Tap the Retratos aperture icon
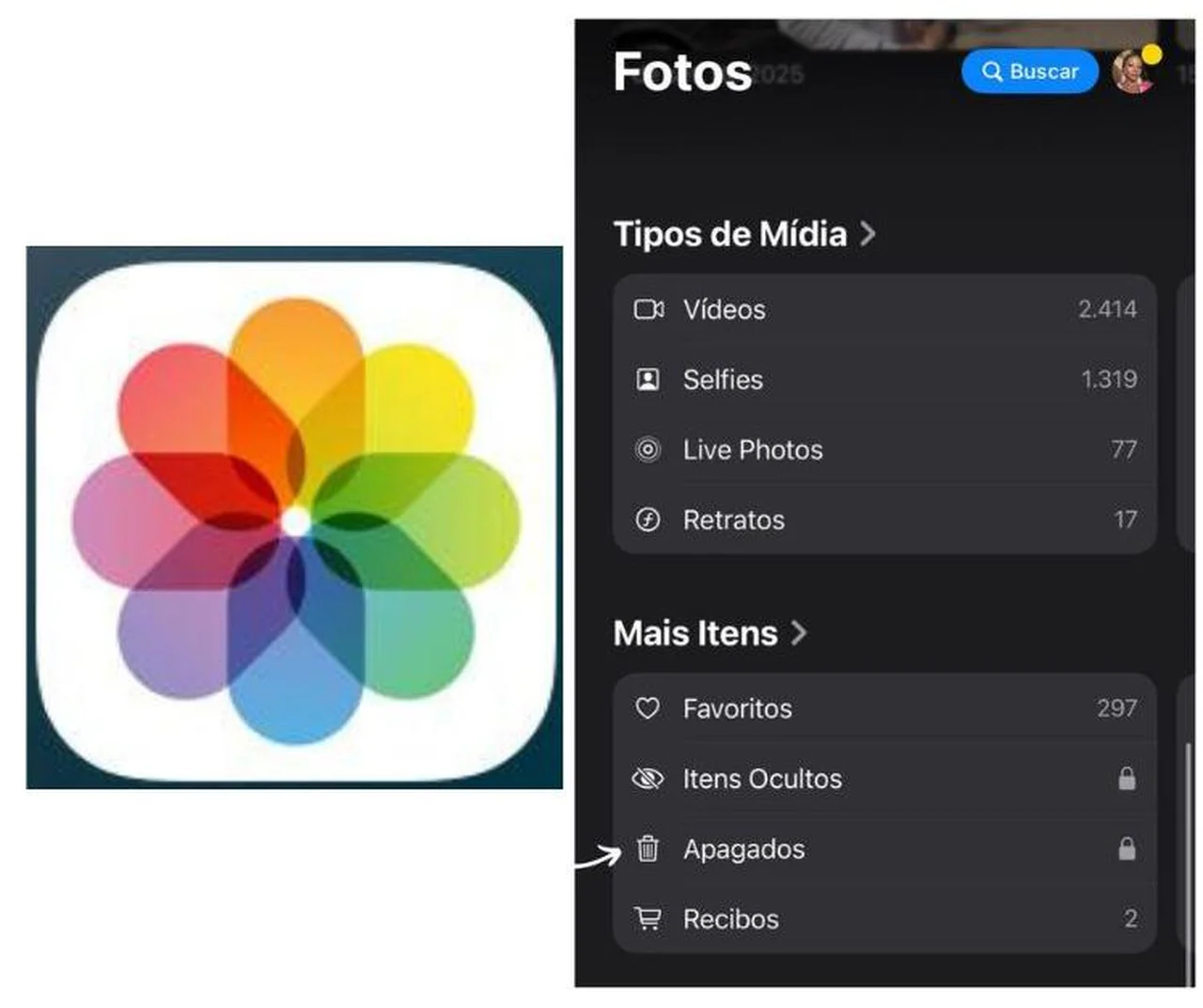 (x=648, y=520)
